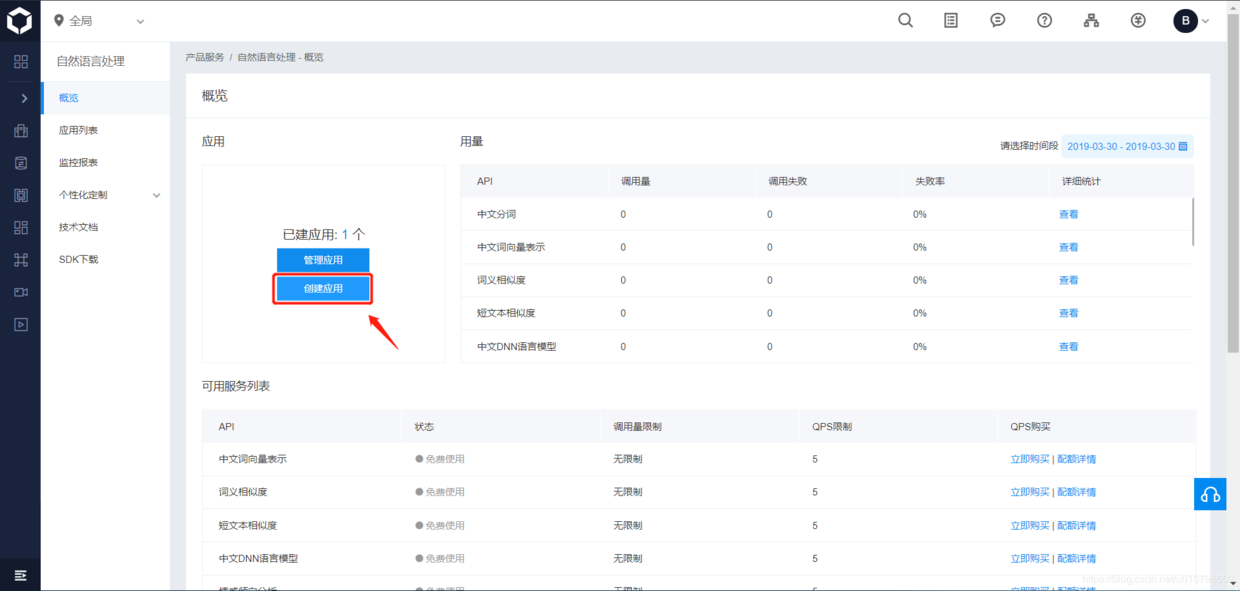Click the yen finance icon in the top bar
The image size is (1240, 591).
click(x=1138, y=20)
